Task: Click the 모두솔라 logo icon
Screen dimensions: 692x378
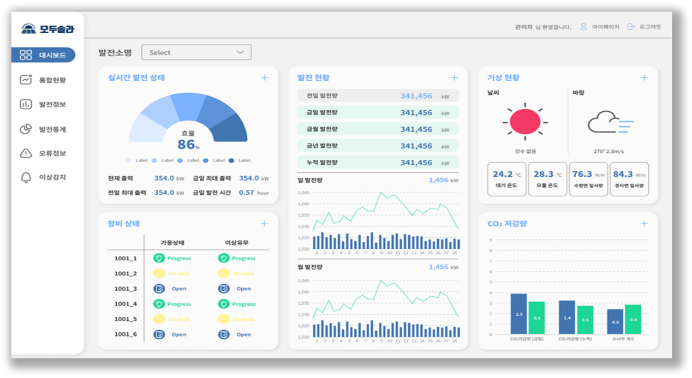Action: click(x=29, y=29)
